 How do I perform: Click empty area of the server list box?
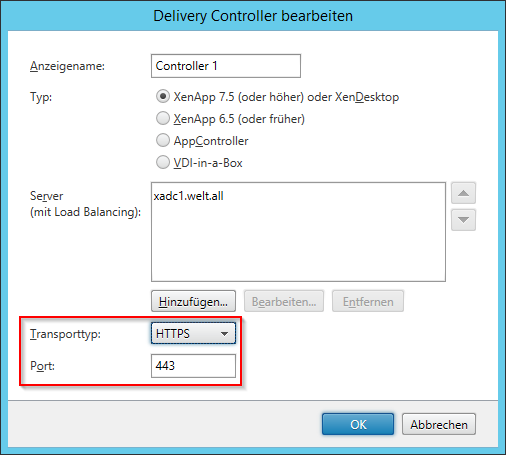298,243
